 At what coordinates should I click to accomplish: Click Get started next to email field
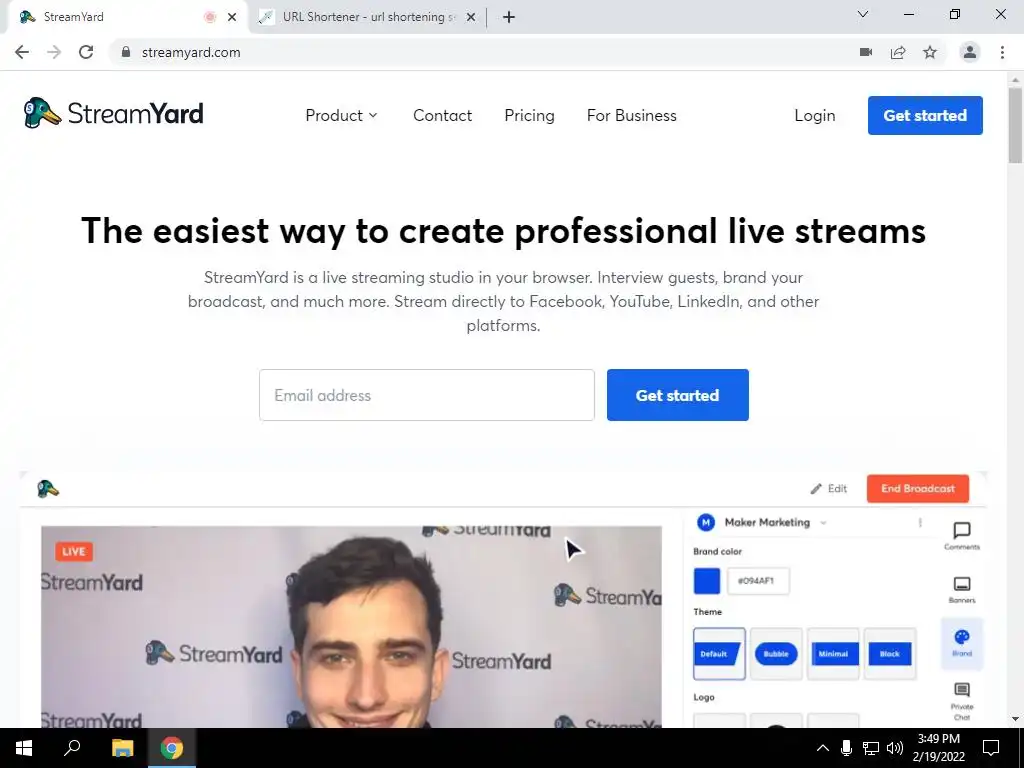pyautogui.click(x=677, y=395)
